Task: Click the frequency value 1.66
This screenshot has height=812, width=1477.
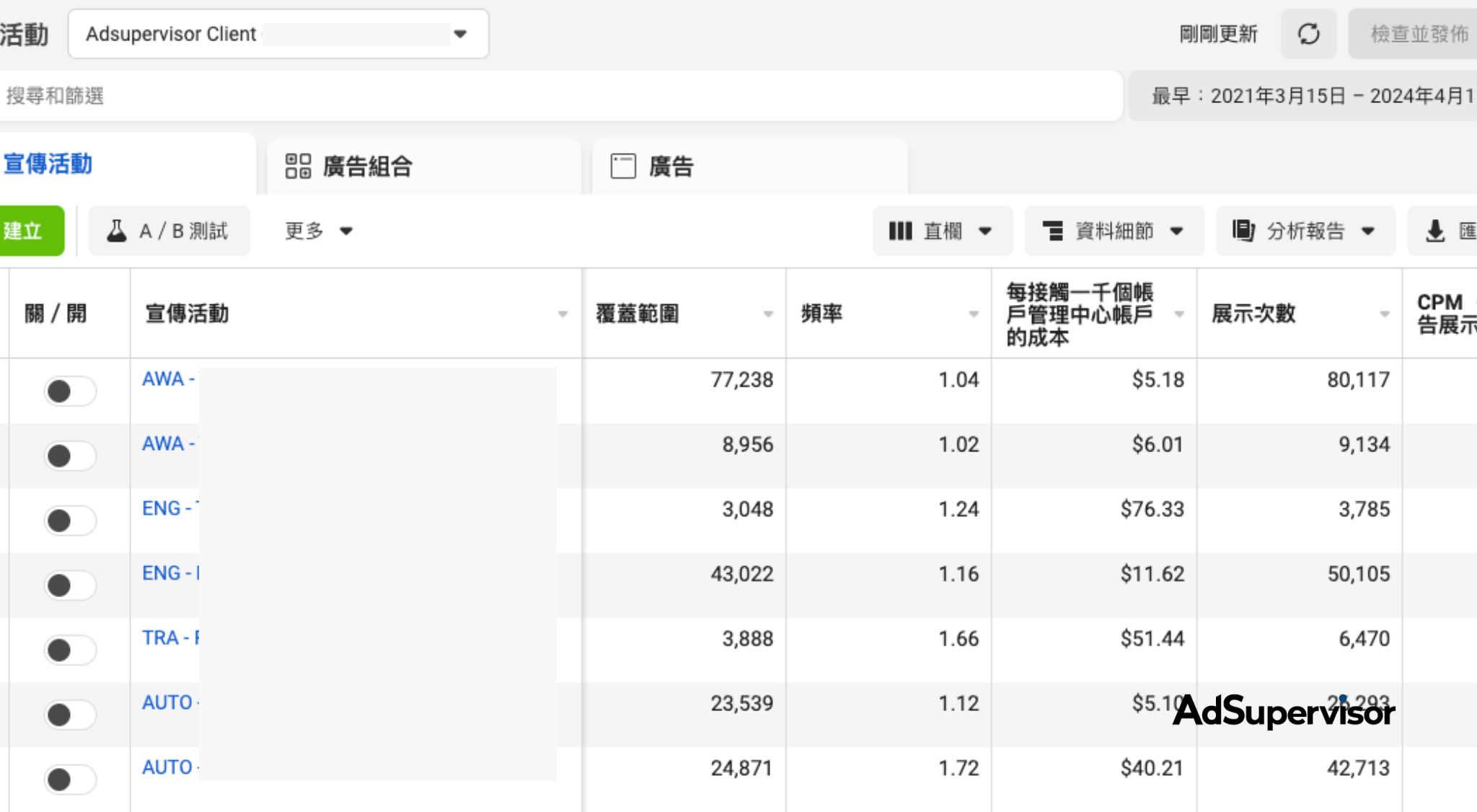Action: pyautogui.click(x=958, y=639)
